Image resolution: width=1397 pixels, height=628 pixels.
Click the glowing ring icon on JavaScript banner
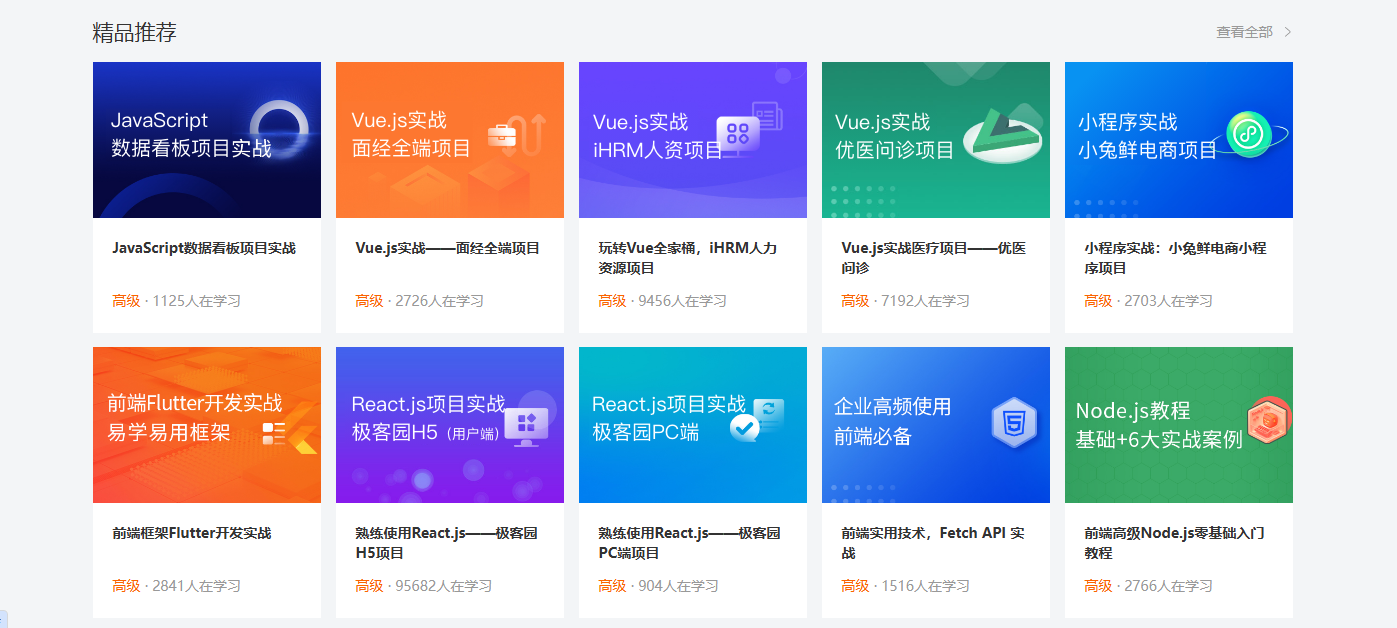[x=279, y=130]
